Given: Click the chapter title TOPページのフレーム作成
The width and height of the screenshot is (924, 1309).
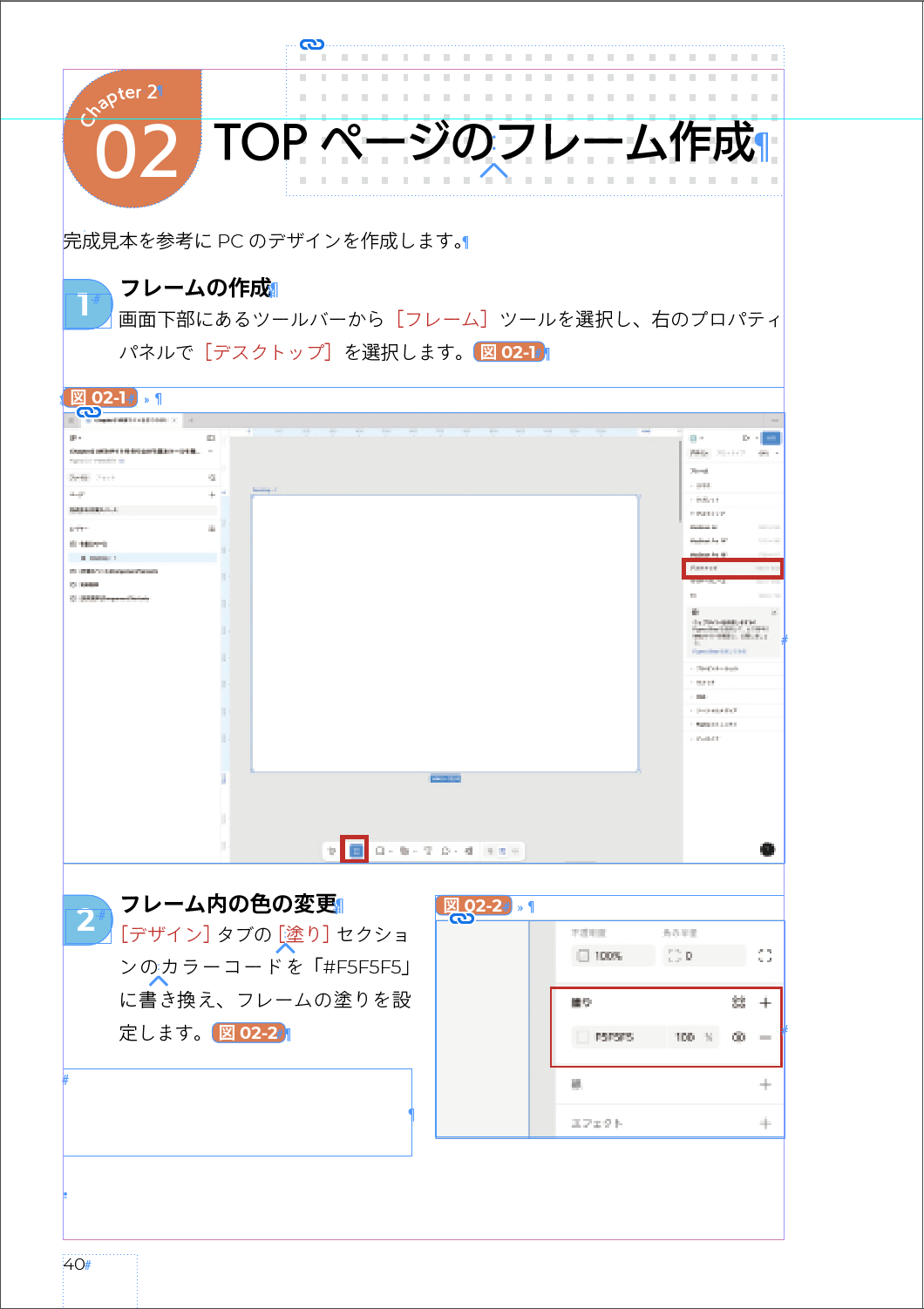Looking at the screenshot, I should pyautogui.click(x=484, y=142).
